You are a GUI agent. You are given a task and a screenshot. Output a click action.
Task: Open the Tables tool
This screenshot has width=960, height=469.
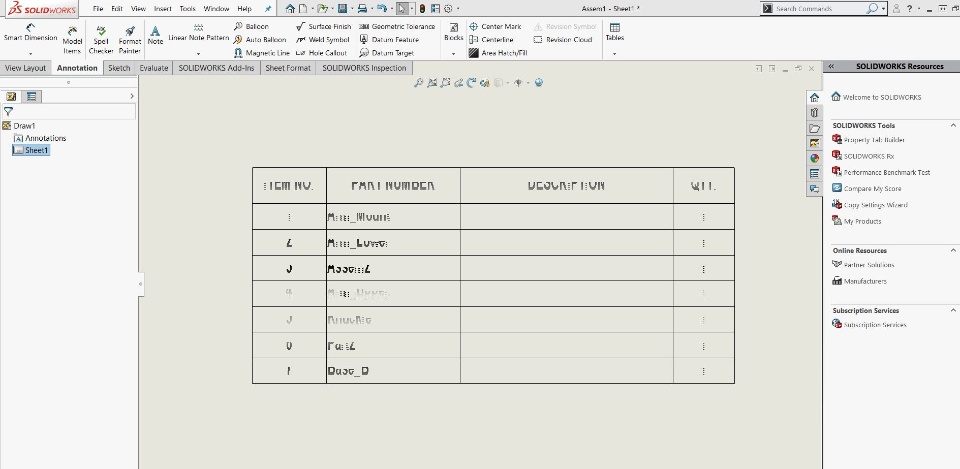[615, 32]
